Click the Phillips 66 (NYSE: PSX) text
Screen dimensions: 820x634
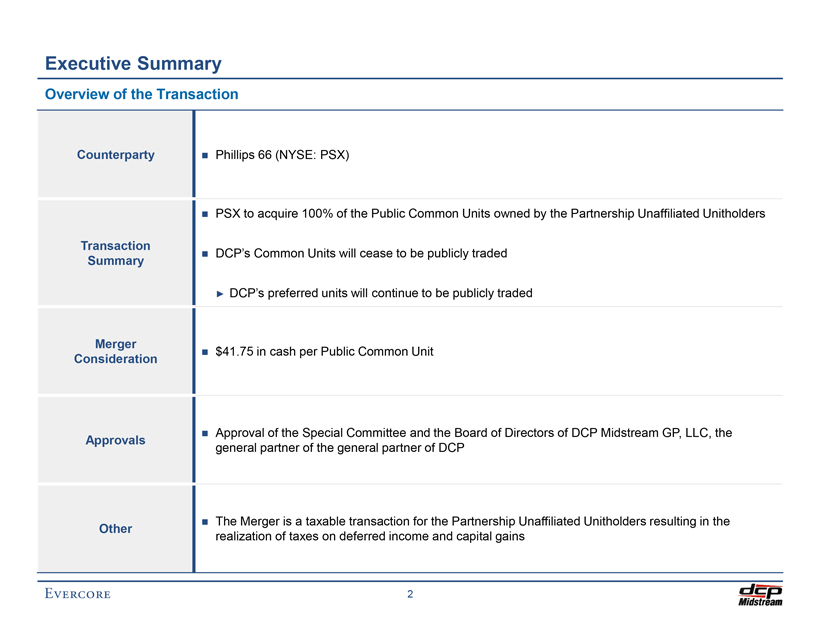[282, 155]
